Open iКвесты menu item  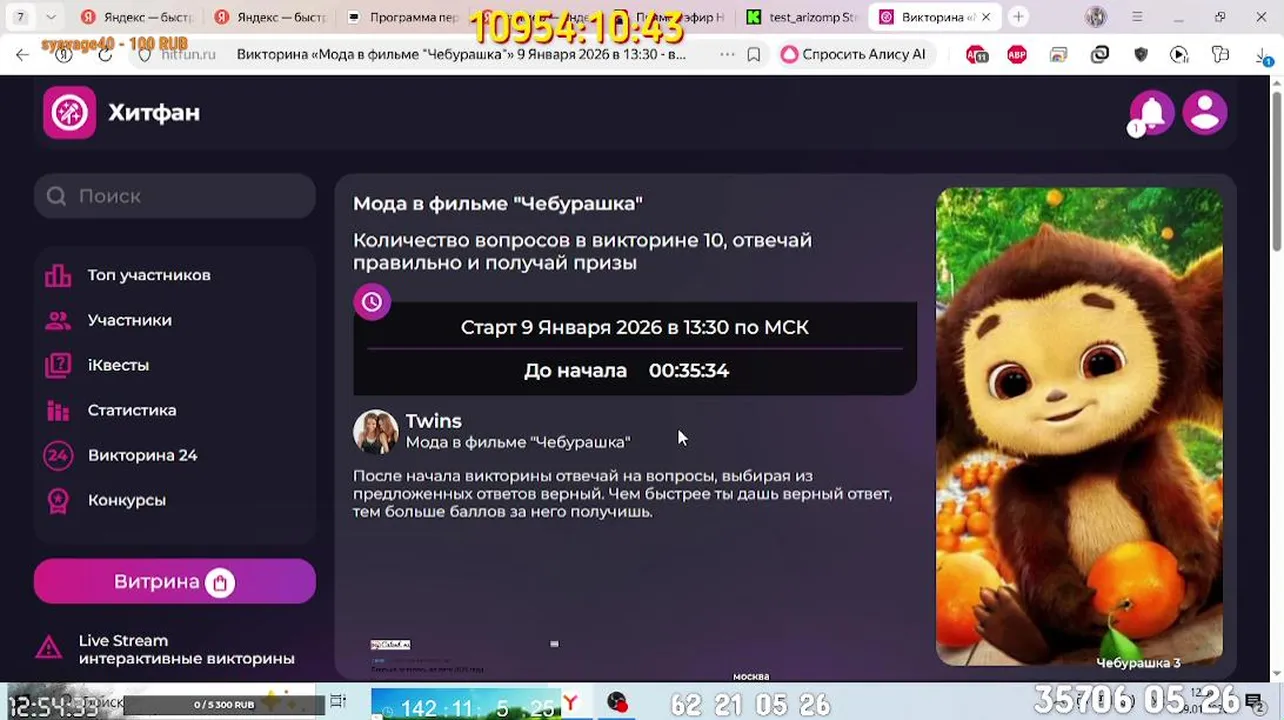click(118, 365)
